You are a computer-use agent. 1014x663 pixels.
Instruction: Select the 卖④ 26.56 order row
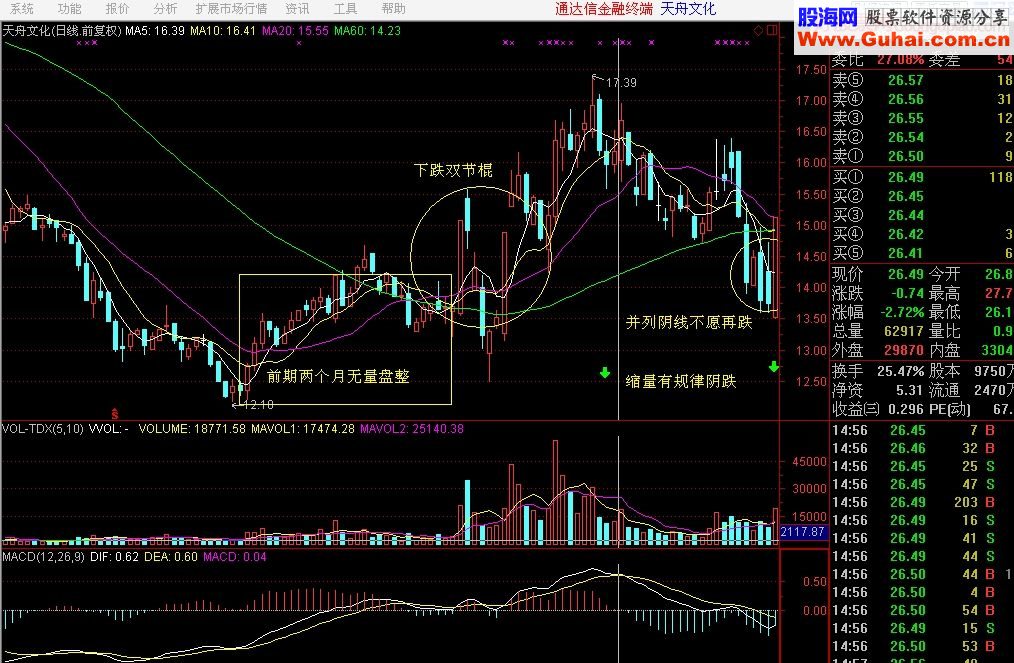click(x=922, y=99)
